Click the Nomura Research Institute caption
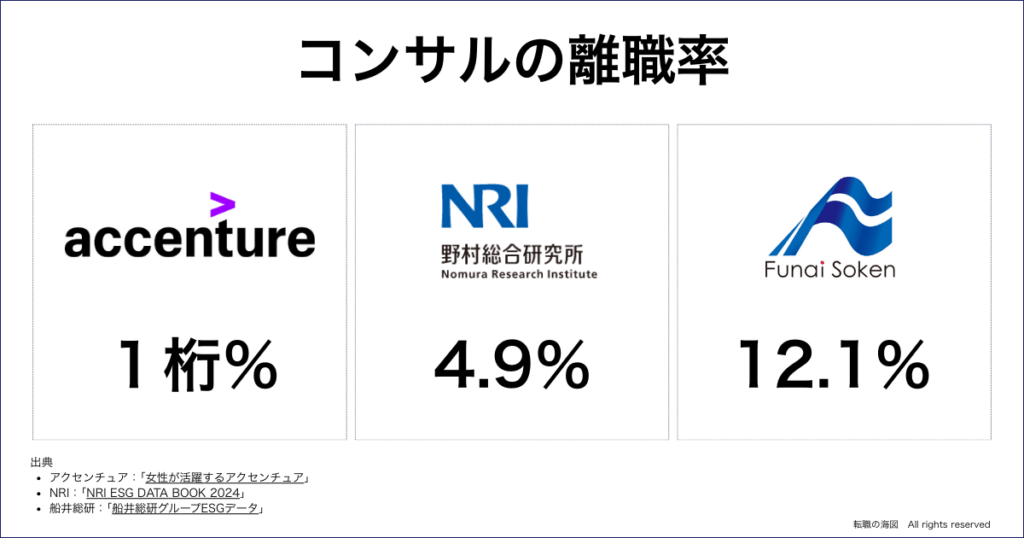Image resolution: width=1024 pixels, height=538 pixels. pyautogui.click(x=519, y=274)
